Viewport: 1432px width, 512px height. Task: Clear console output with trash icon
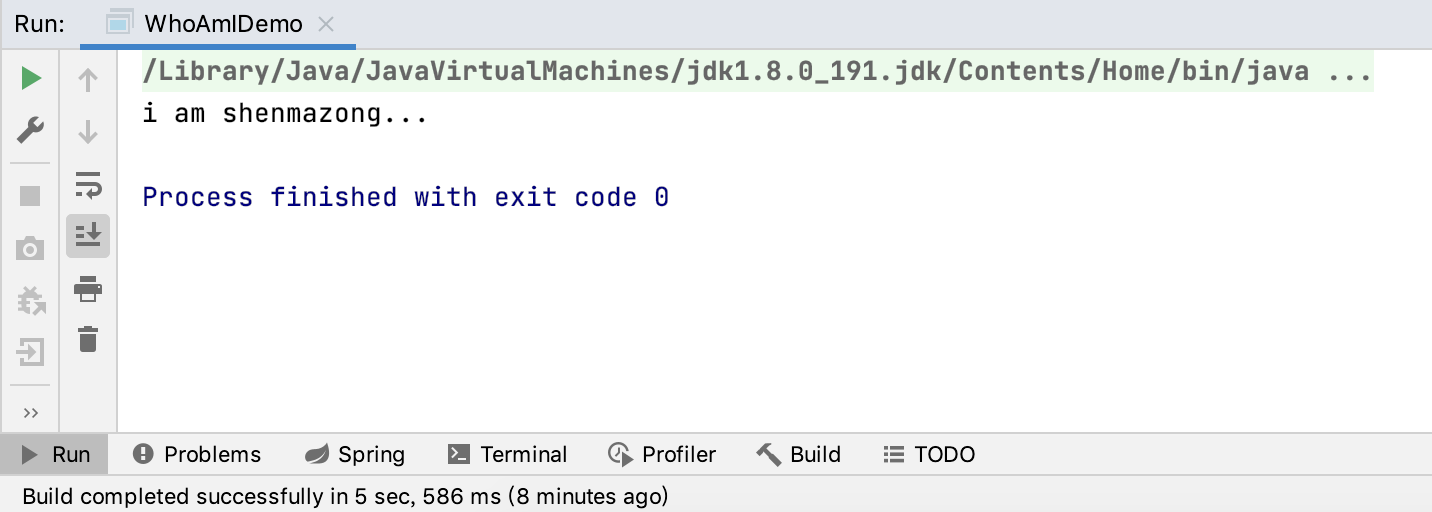(x=88, y=340)
